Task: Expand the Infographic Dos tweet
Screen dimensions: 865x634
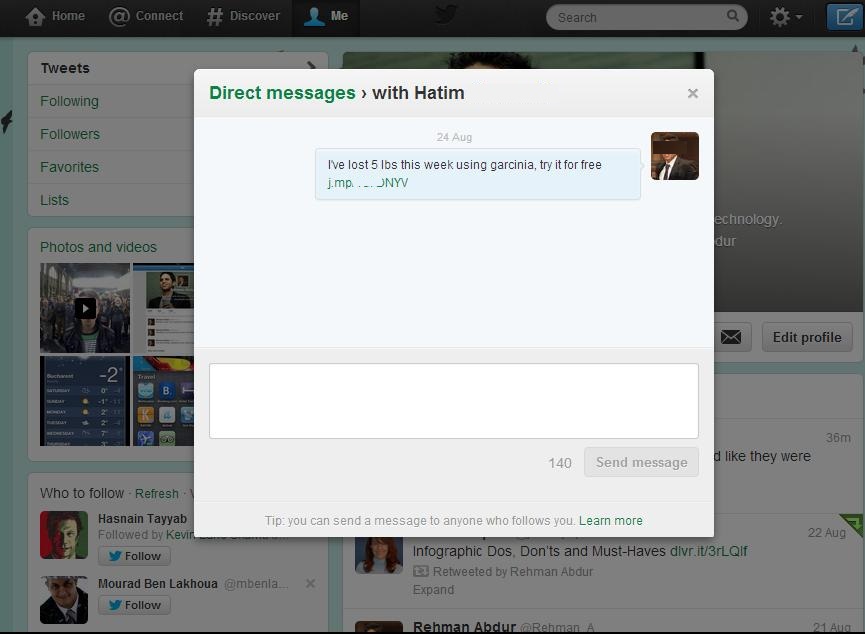Action: (x=432, y=590)
